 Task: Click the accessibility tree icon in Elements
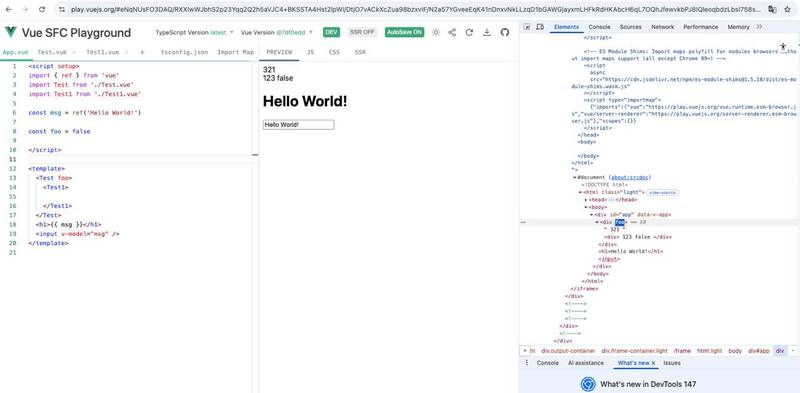[x=783, y=46]
